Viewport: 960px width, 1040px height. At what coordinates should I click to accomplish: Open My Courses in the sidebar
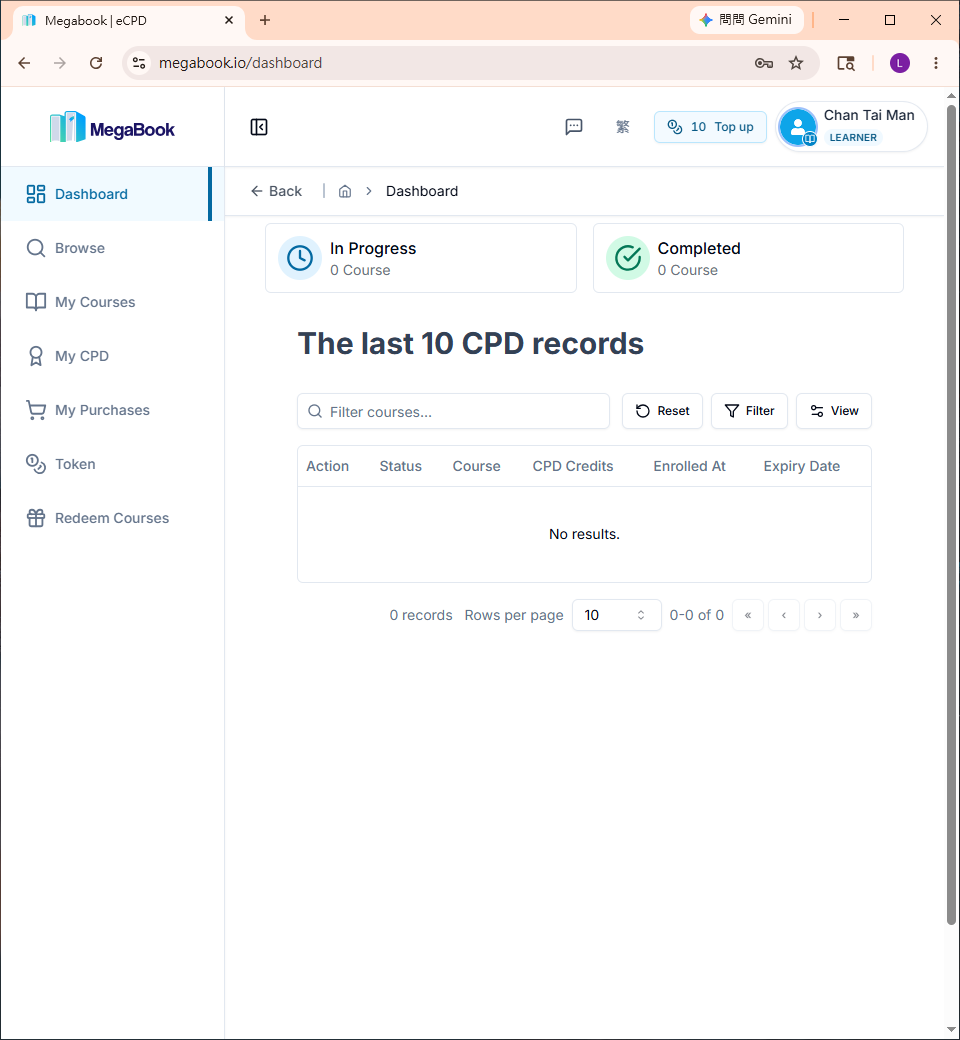pos(106,302)
